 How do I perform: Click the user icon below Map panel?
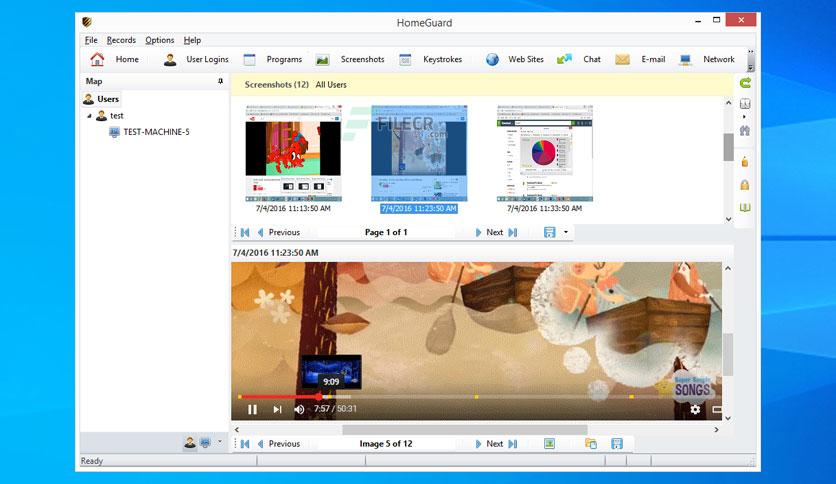[x=190, y=442]
